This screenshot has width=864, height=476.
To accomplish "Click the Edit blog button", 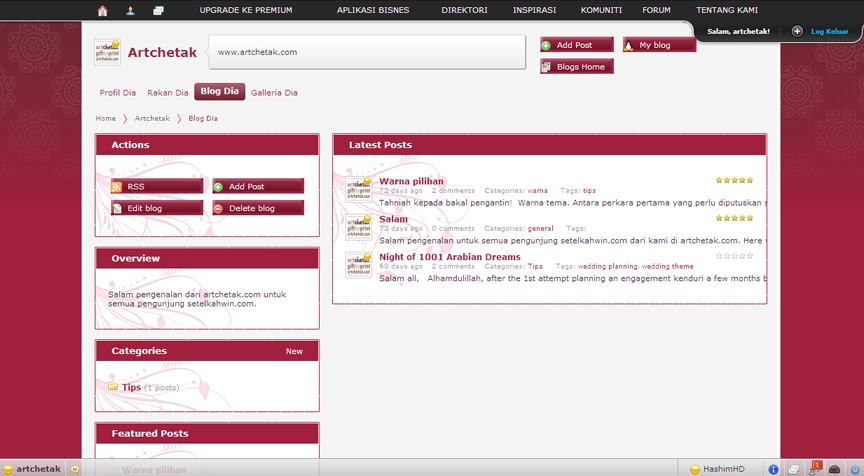I will [156, 208].
